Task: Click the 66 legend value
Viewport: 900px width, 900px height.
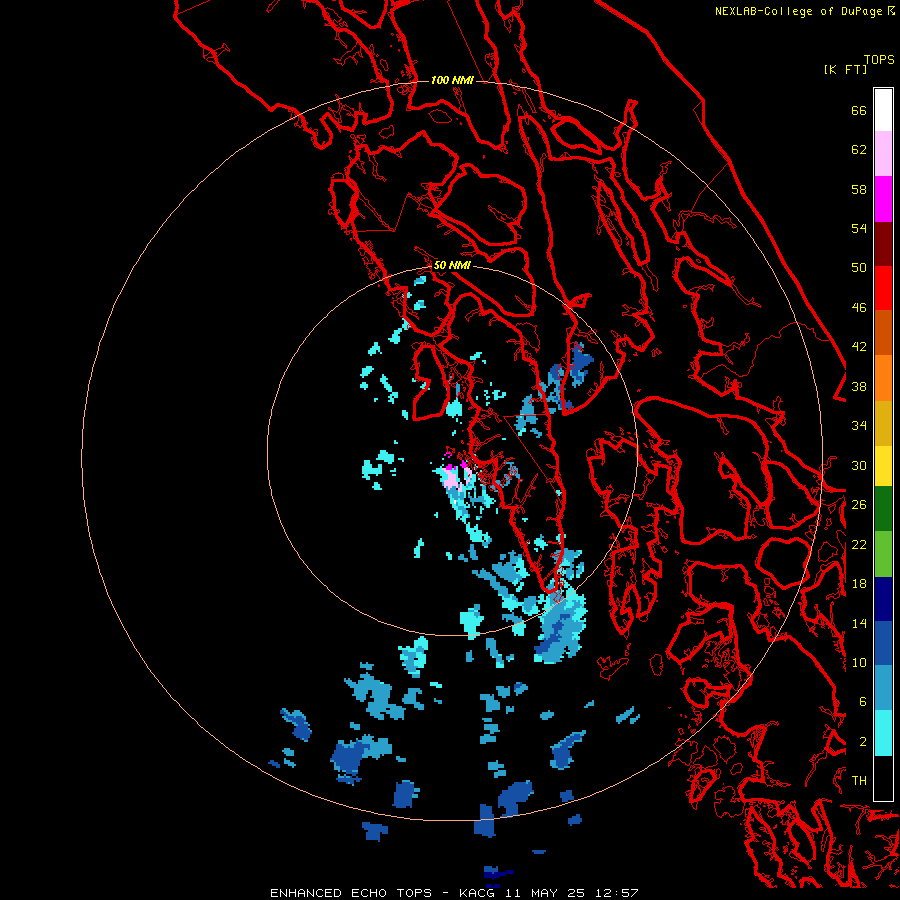Action: (859, 110)
